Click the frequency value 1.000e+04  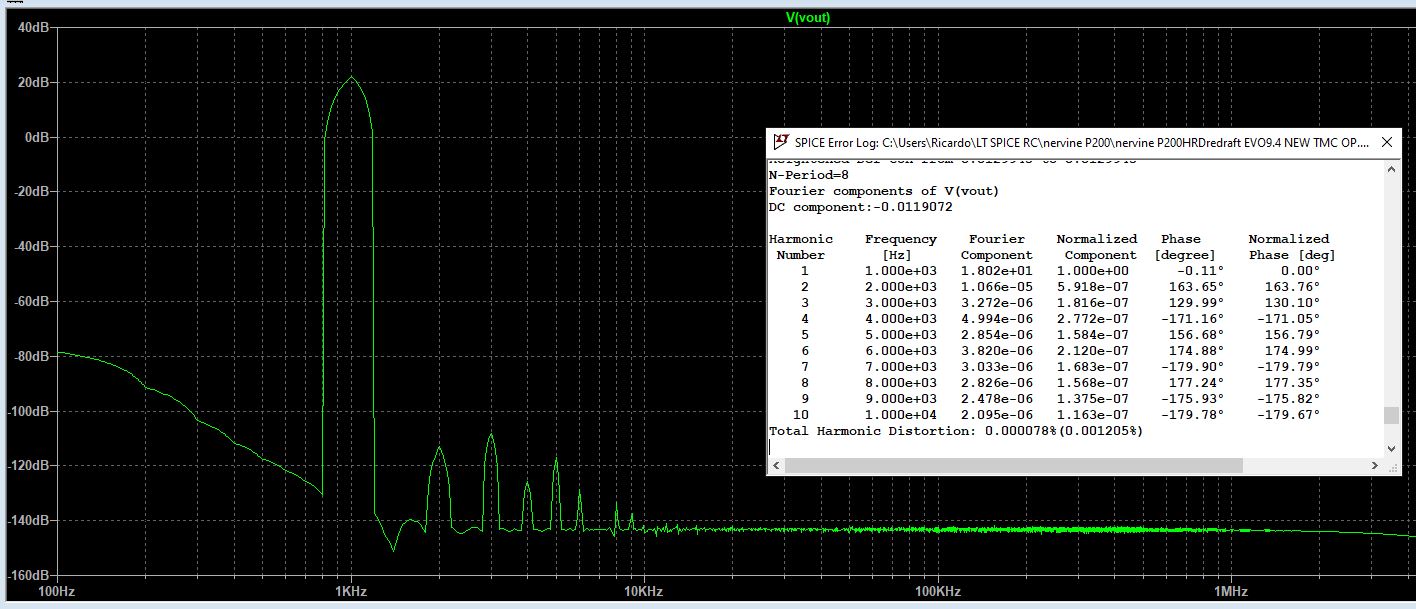901,415
